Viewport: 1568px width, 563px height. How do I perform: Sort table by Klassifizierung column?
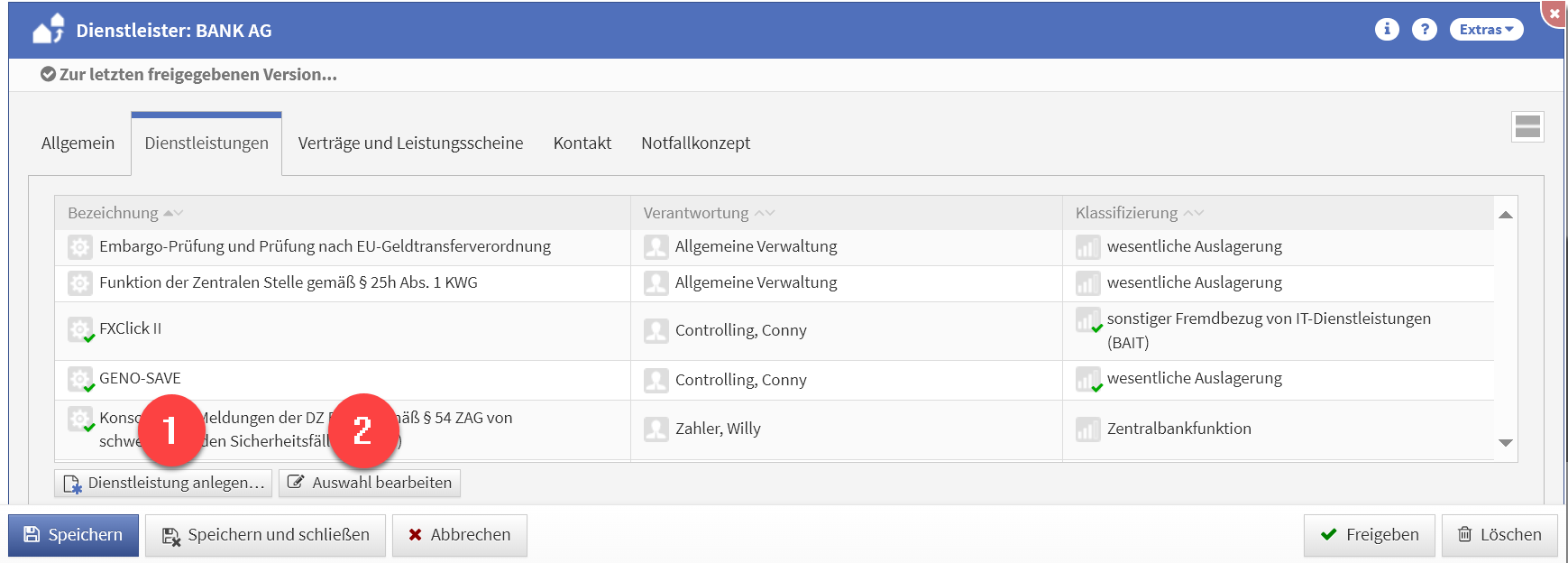(x=1126, y=213)
